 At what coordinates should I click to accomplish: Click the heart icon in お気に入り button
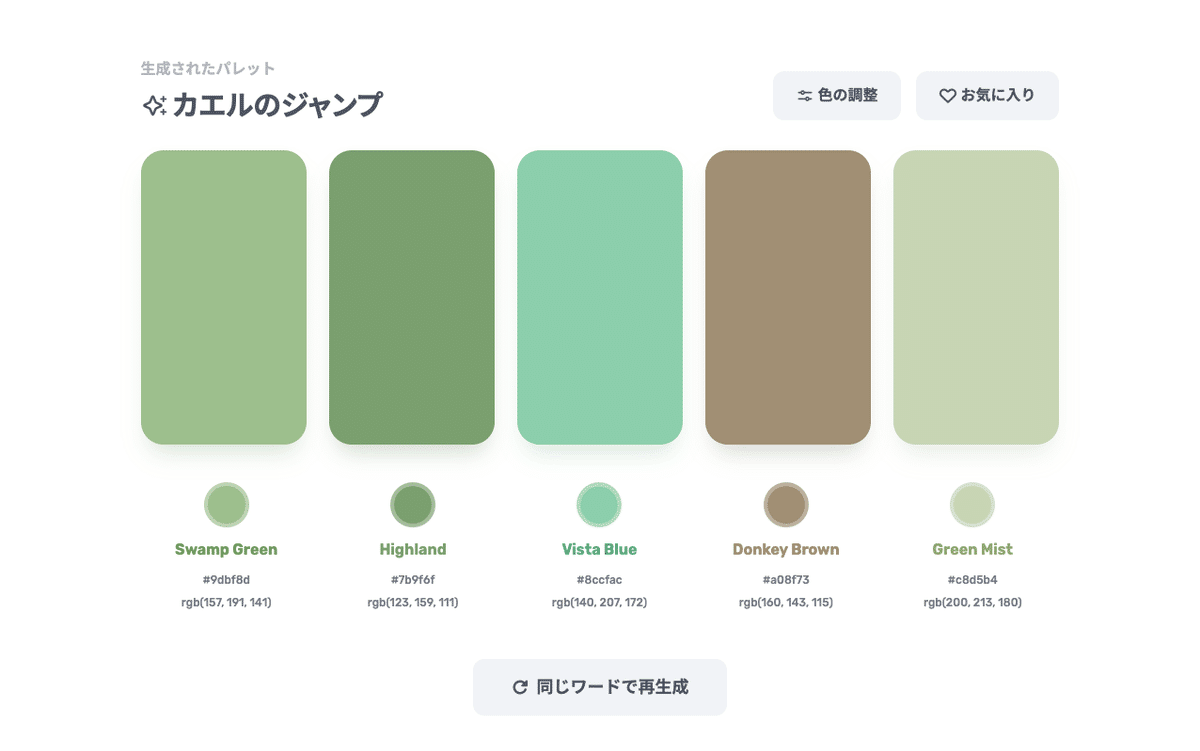(947, 96)
